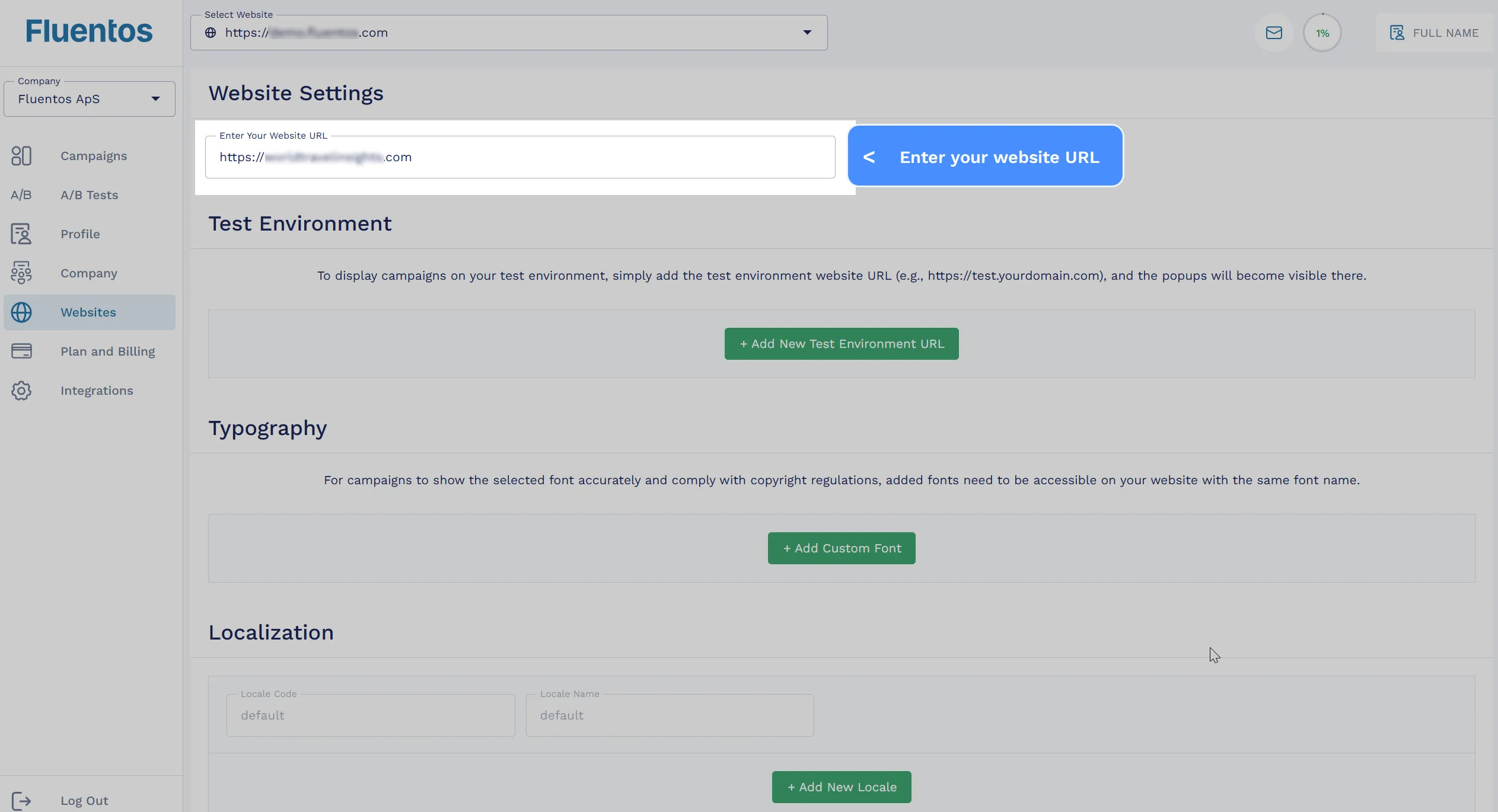Open the Profile menu item
Viewport: 1498px width, 812px height.
(90, 234)
